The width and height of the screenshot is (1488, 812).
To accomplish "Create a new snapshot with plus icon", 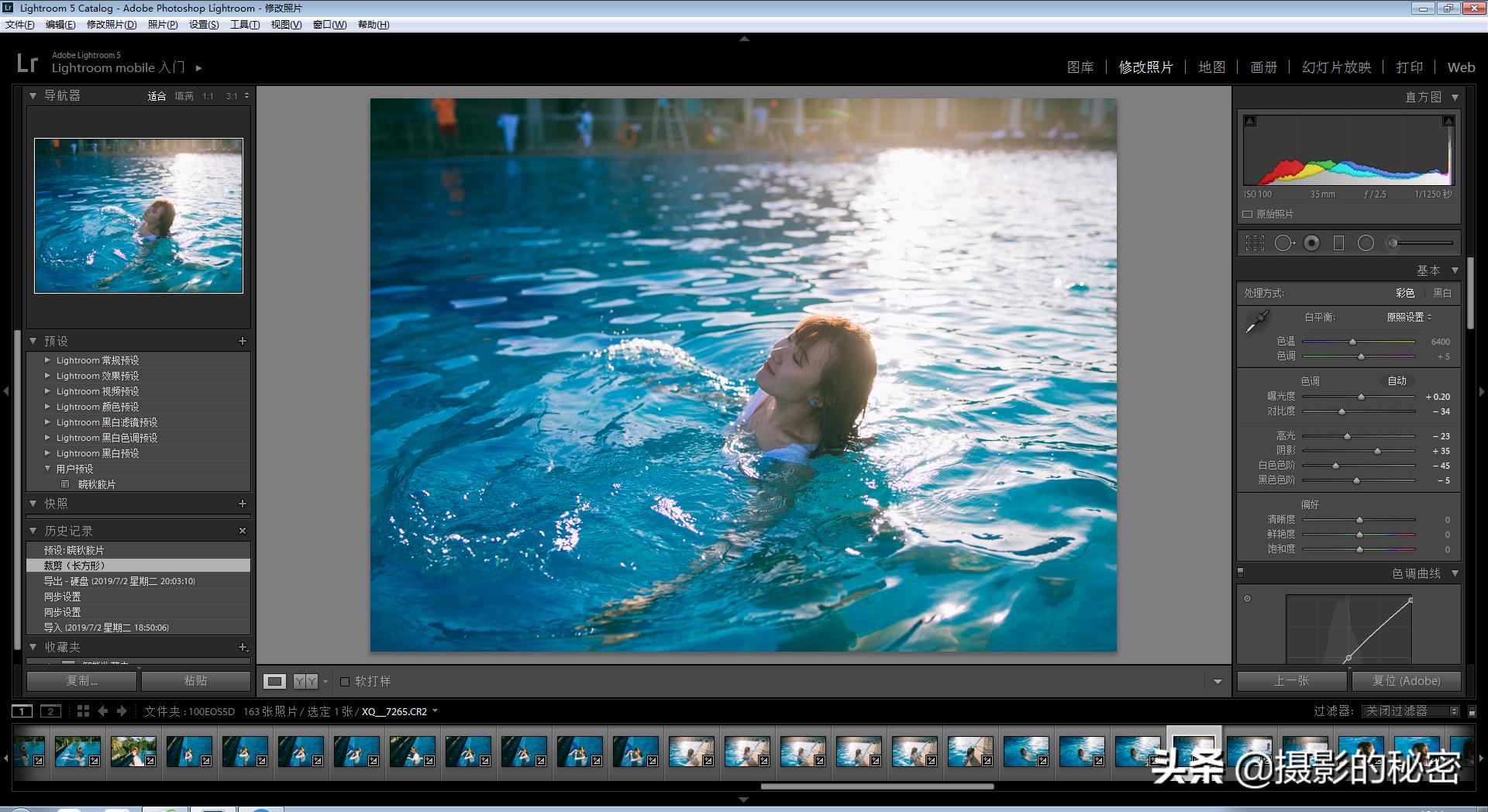I will 243,504.
